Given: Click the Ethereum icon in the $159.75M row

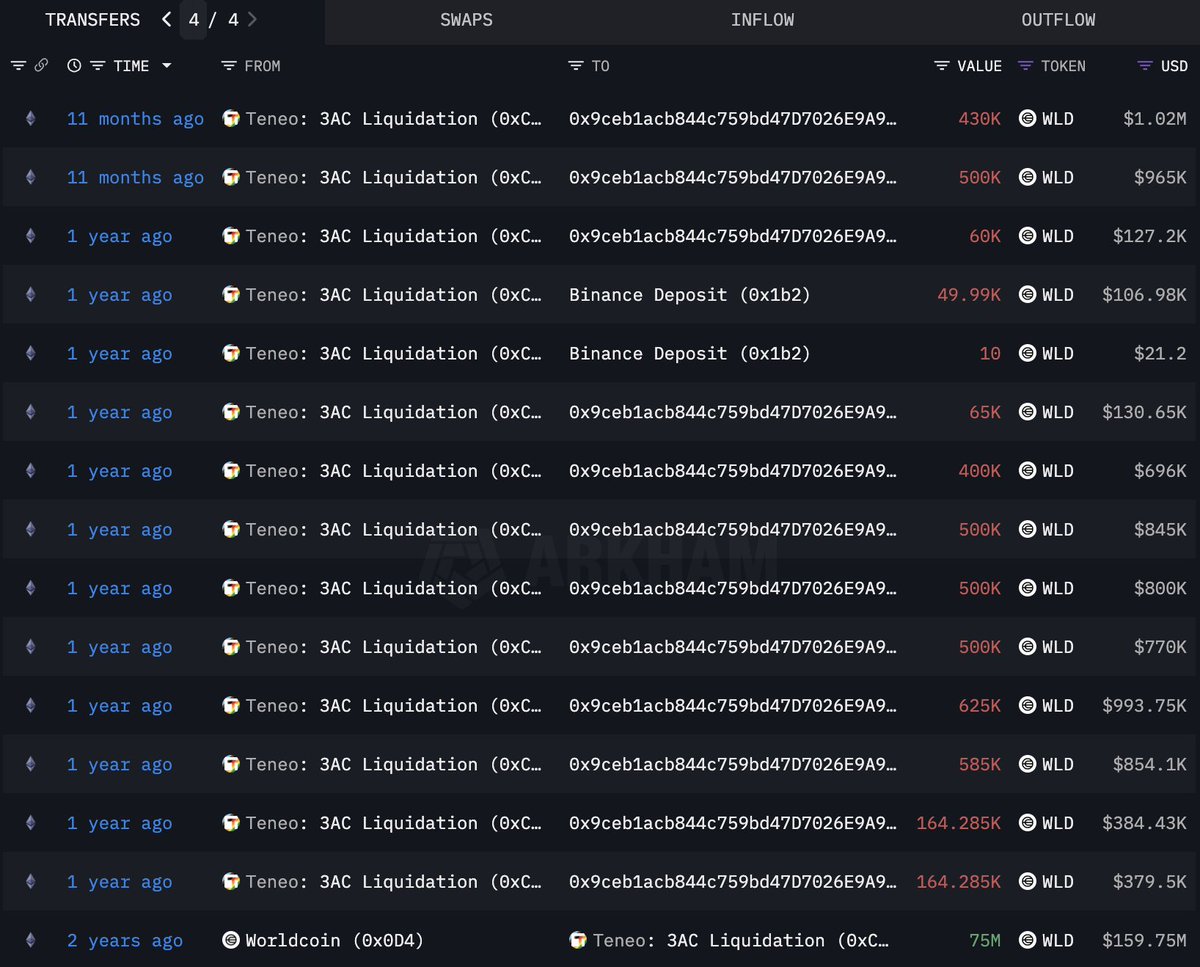Looking at the screenshot, I should (x=30, y=941).
